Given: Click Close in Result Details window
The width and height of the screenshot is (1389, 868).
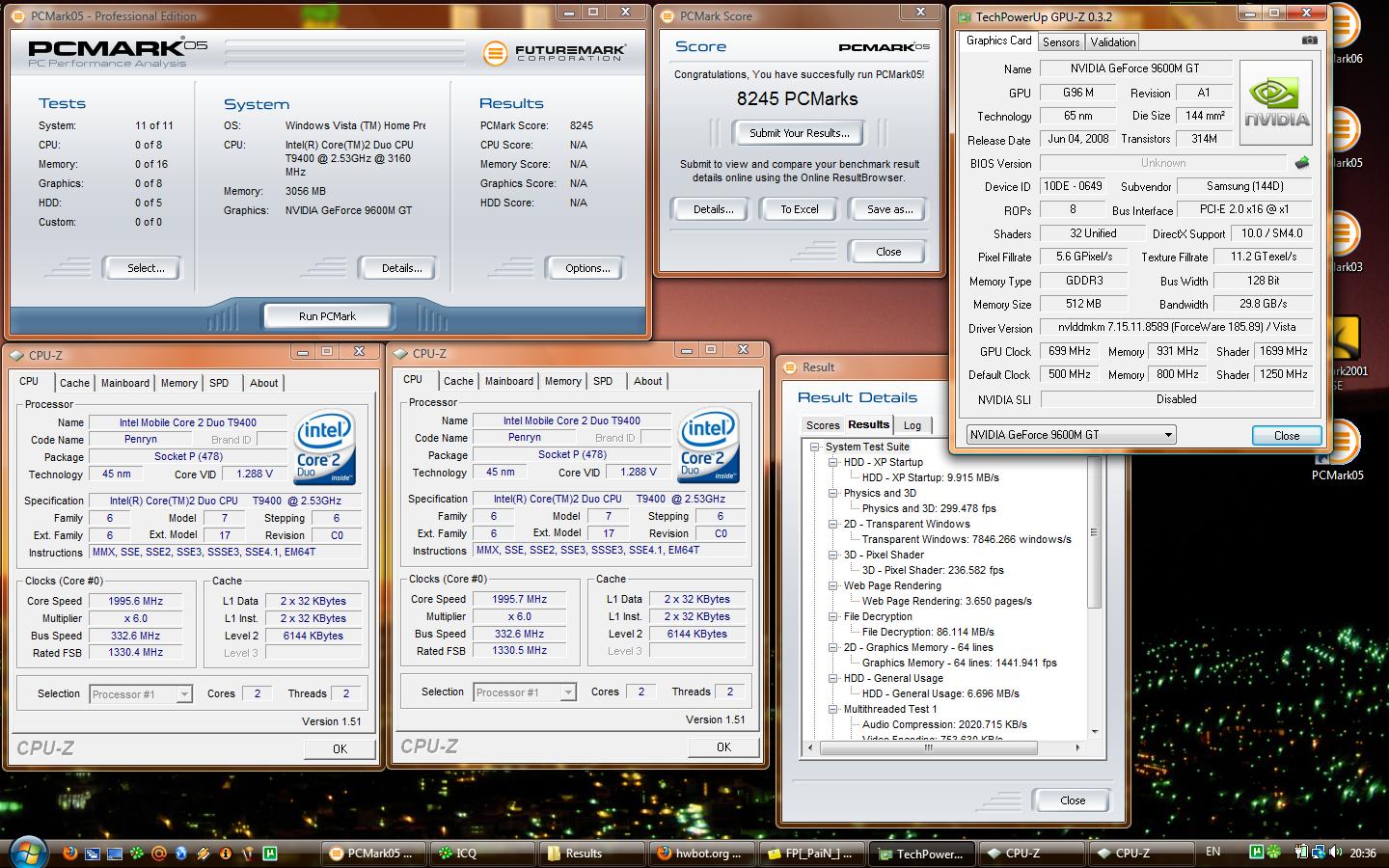Looking at the screenshot, I should [1073, 800].
